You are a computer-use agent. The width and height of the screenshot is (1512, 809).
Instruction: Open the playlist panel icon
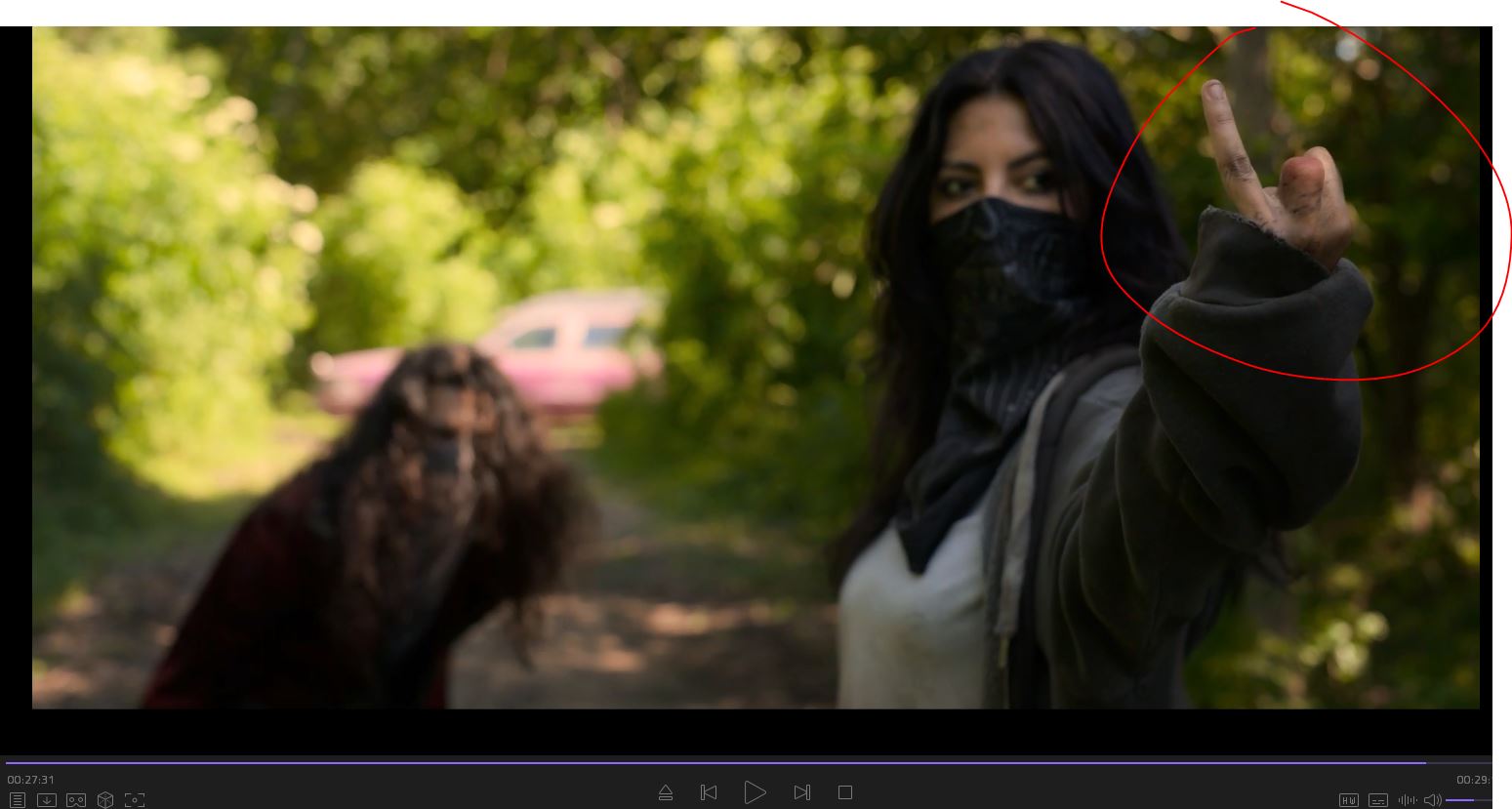click(18, 800)
